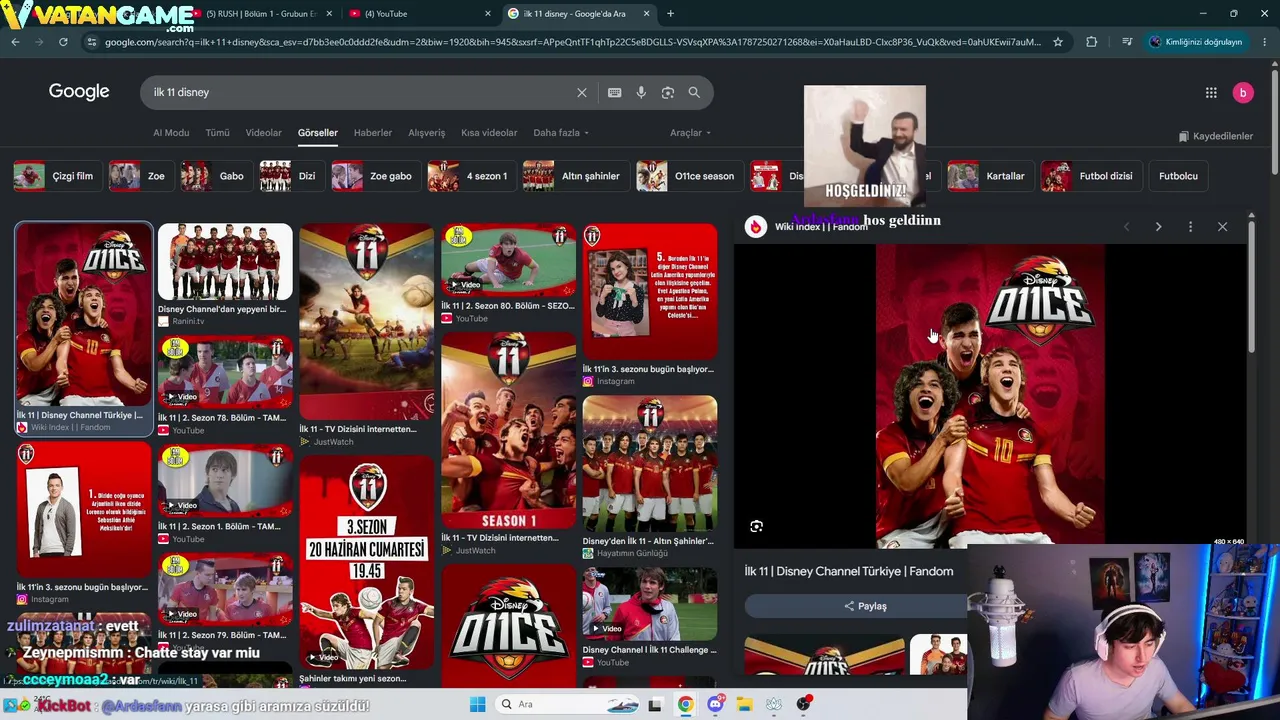Screen dimensions: 1280x720
Task: Switch to the RUSH Bölüm 1 browser tab
Action: (x=262, y=14)
